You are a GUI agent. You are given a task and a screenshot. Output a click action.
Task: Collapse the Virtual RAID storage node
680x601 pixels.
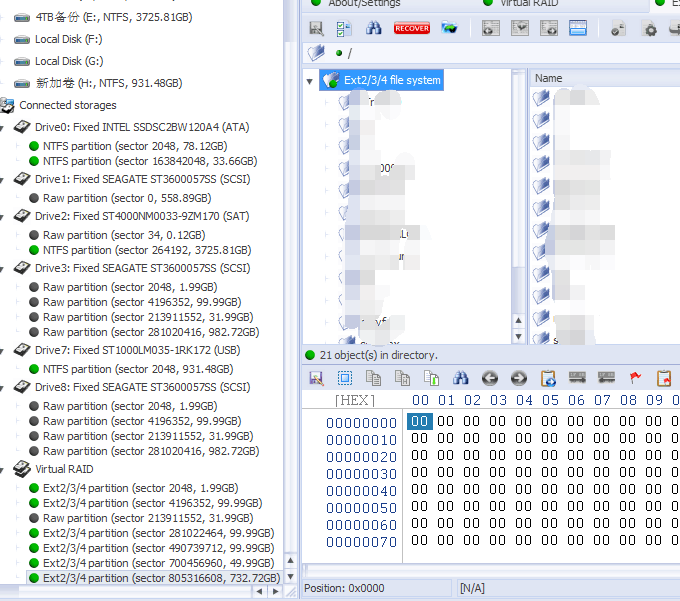click(6, 469)
